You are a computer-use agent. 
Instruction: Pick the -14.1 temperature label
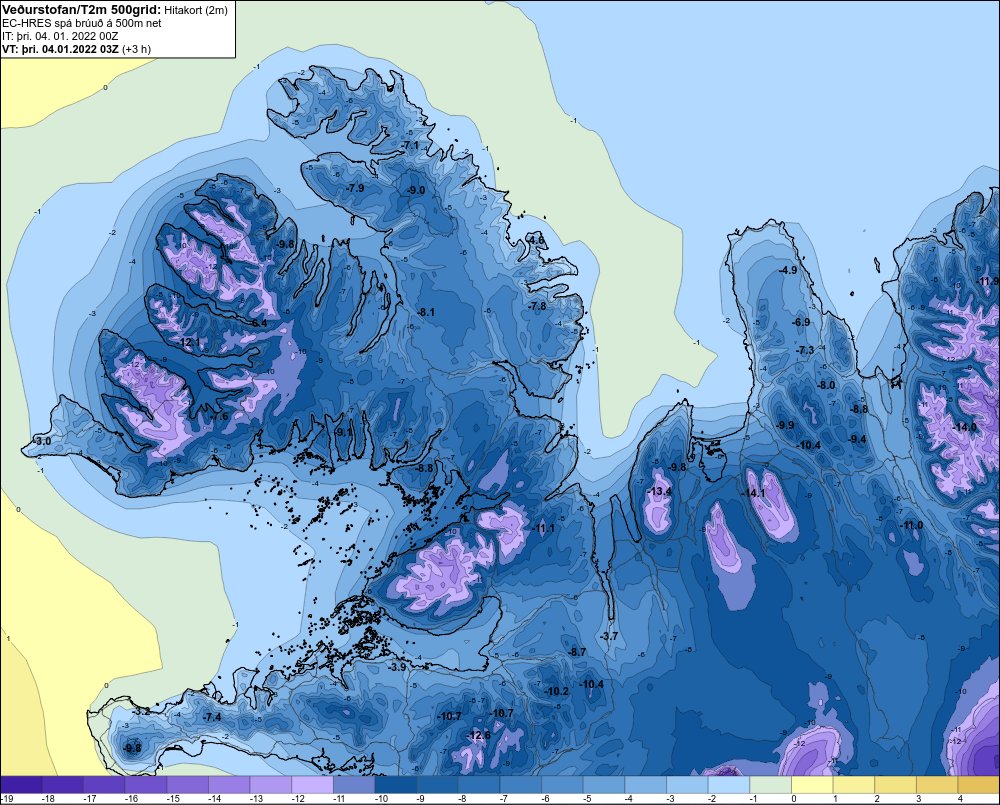tap(753, 493)
